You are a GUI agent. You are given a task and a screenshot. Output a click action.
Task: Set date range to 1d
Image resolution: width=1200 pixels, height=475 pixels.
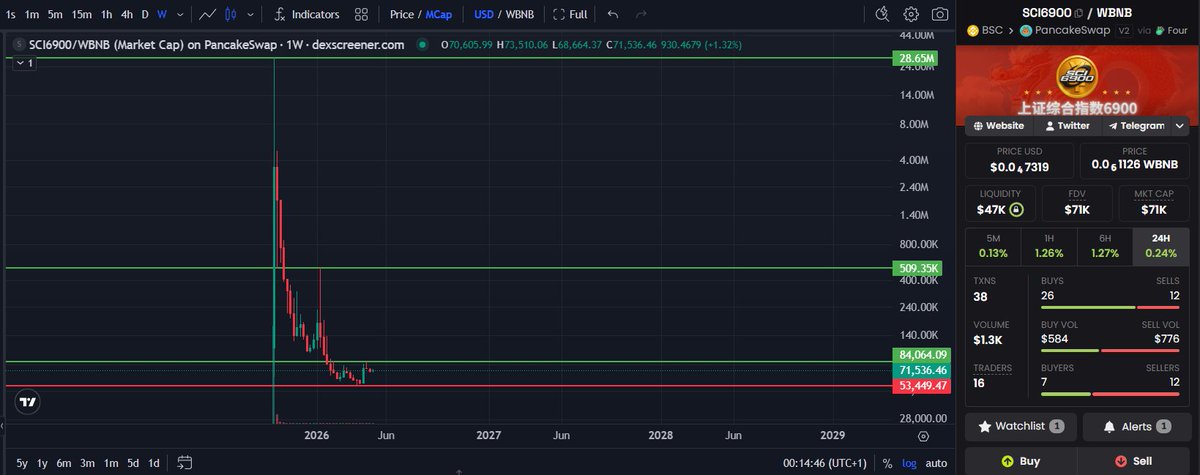point(153,463)
